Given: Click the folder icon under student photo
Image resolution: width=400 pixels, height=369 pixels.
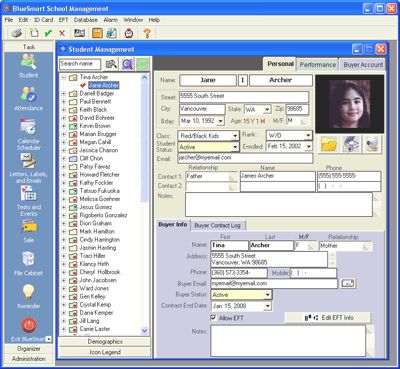Looking at the screenshot, I should [x=328, y=145].
